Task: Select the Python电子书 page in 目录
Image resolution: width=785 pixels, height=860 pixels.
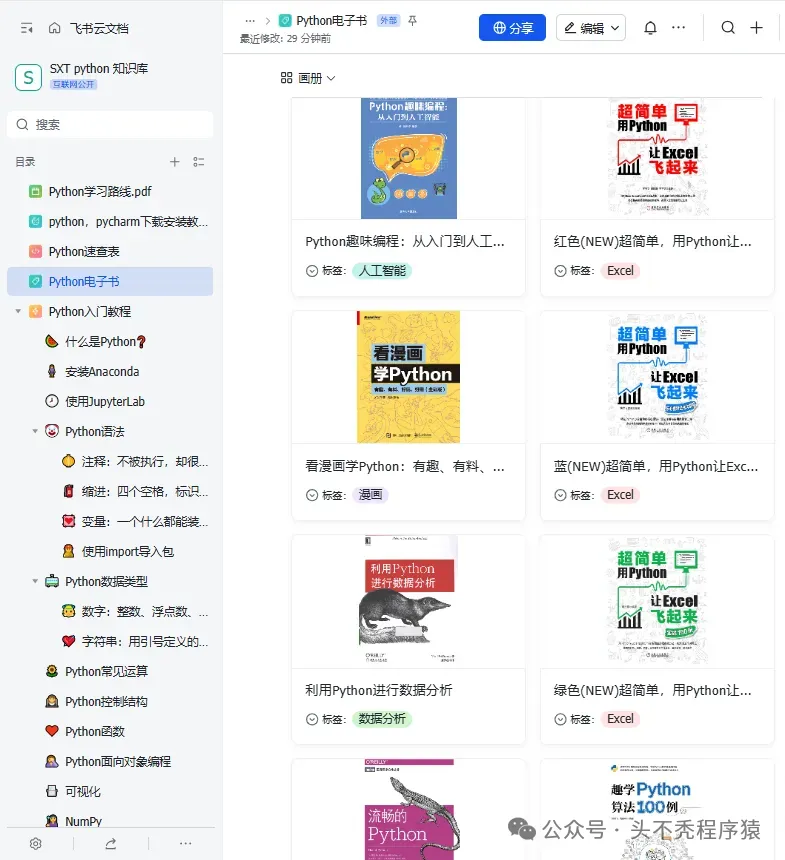Action: pyautogui.click(x=110, y=281)
